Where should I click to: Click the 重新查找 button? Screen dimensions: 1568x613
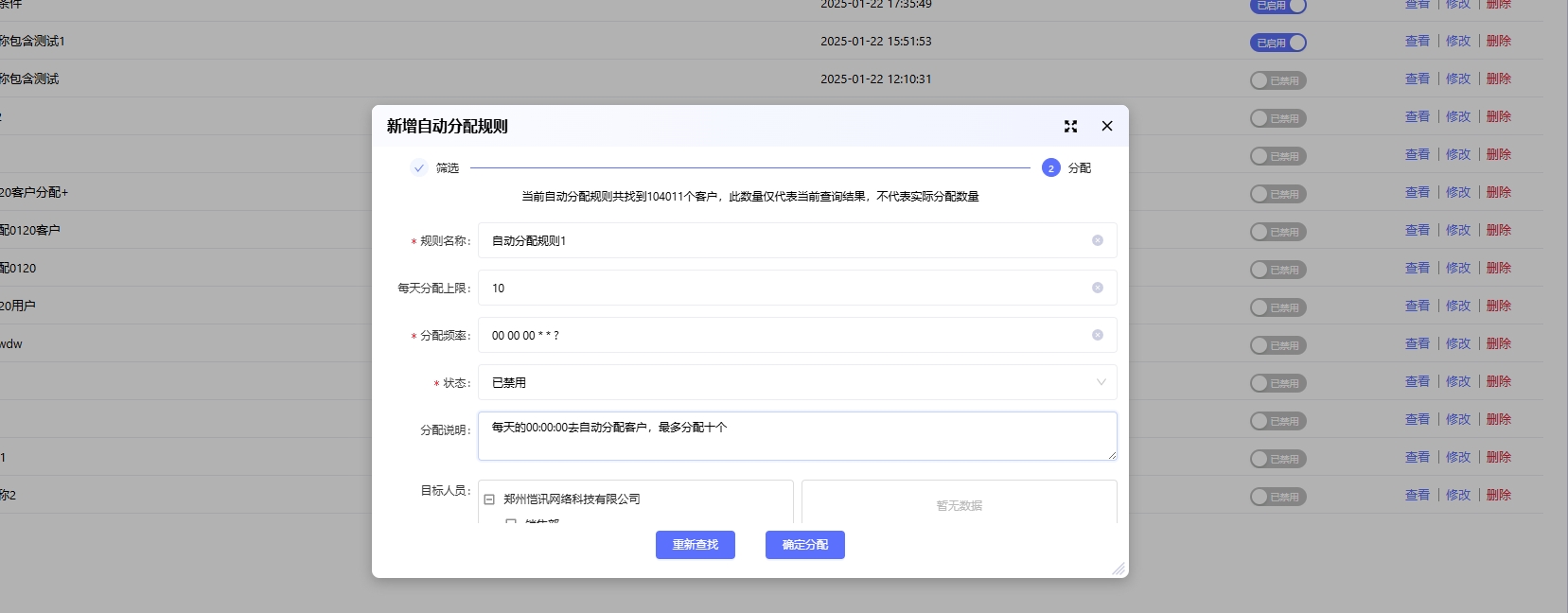695,545
